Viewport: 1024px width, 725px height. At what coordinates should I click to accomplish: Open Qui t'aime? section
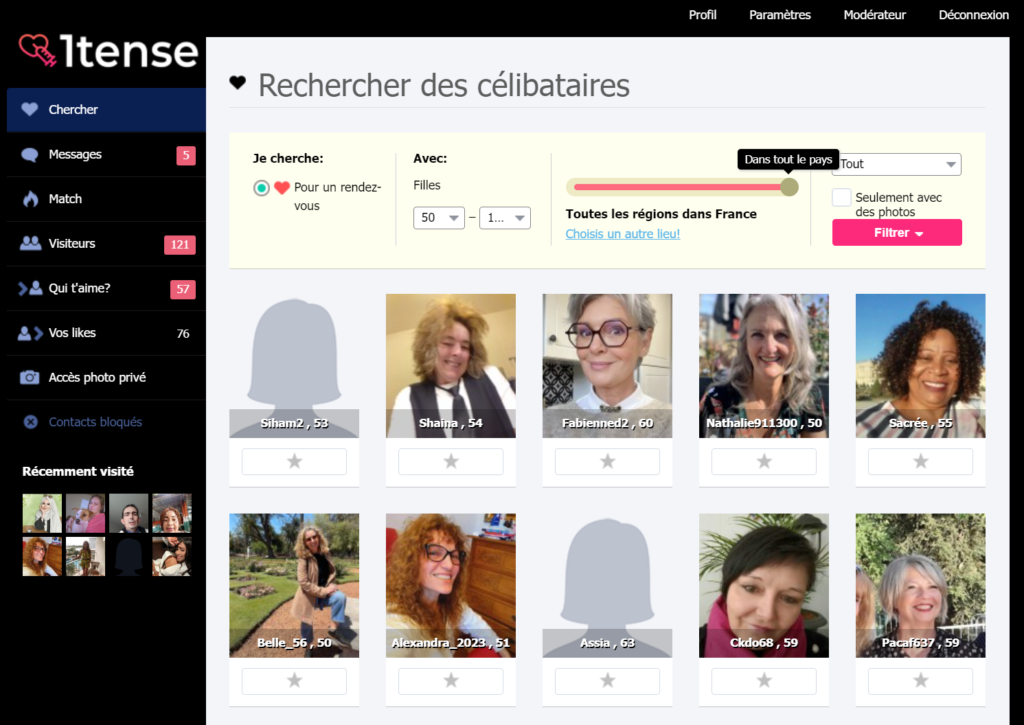[106, 288]
